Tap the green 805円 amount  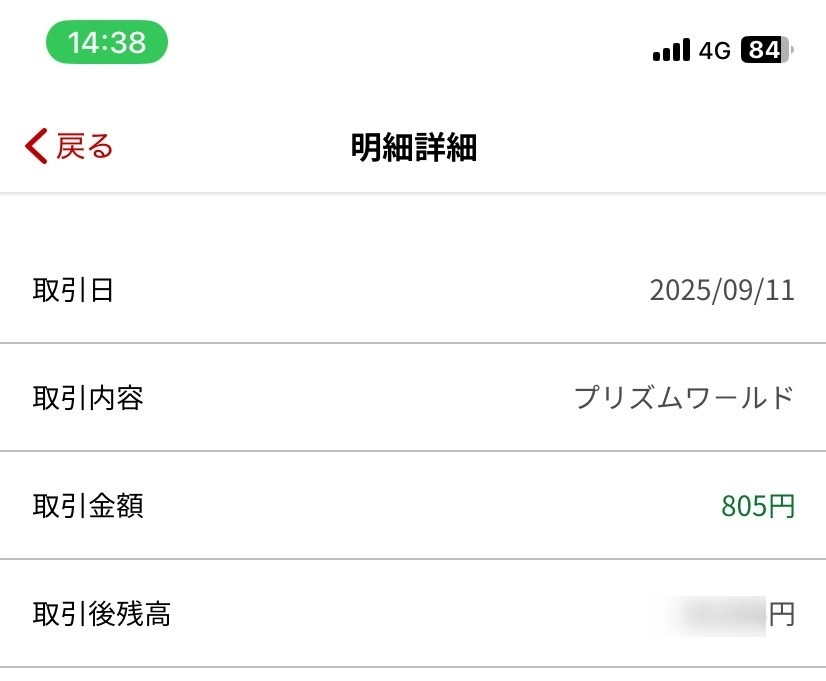click(758, 506)
